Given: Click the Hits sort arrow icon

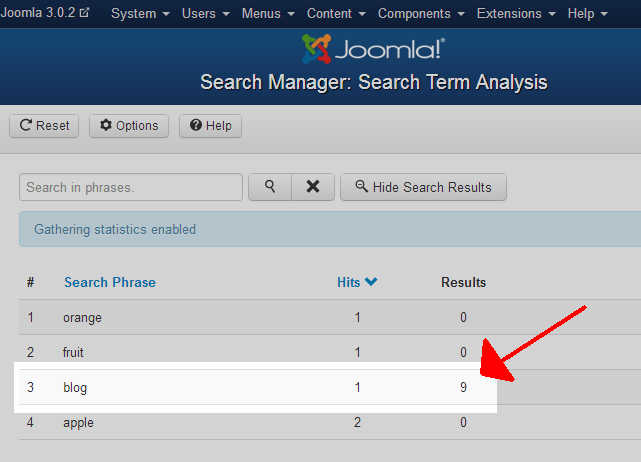Looking at the screenshot, I should [x=371, y=282].
